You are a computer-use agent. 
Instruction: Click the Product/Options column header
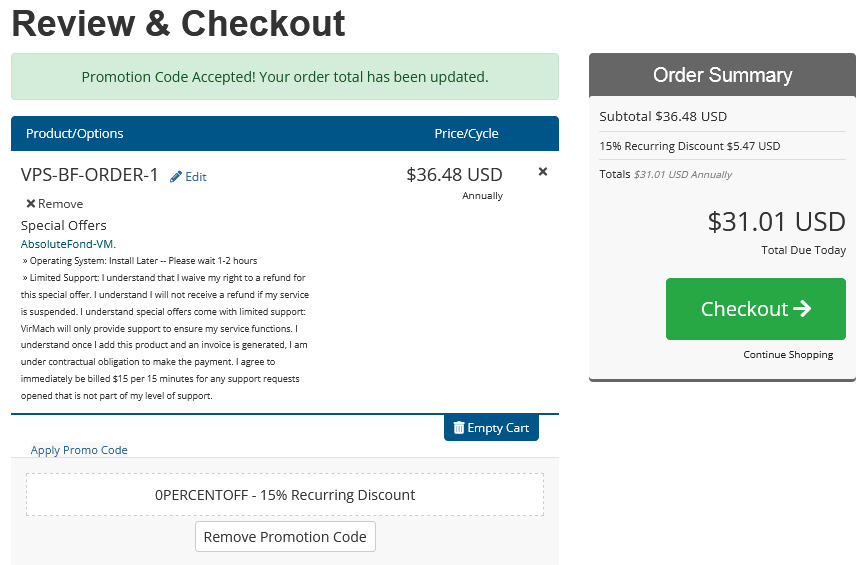[74, 134]
